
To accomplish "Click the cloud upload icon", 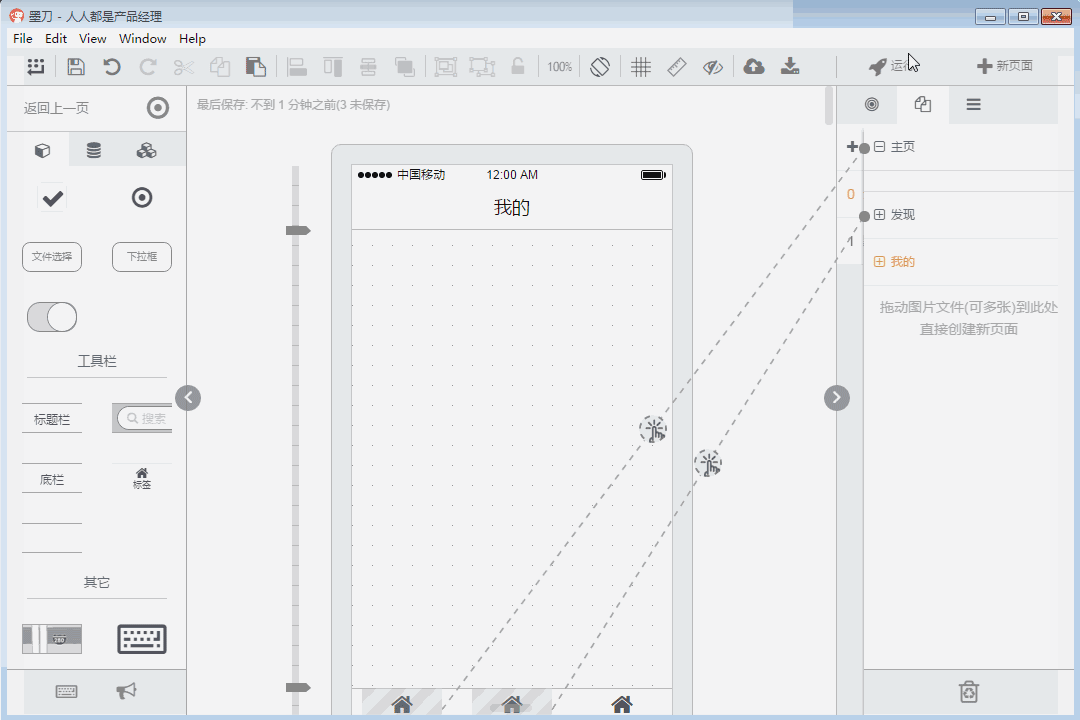I will (x=754, y=67).
